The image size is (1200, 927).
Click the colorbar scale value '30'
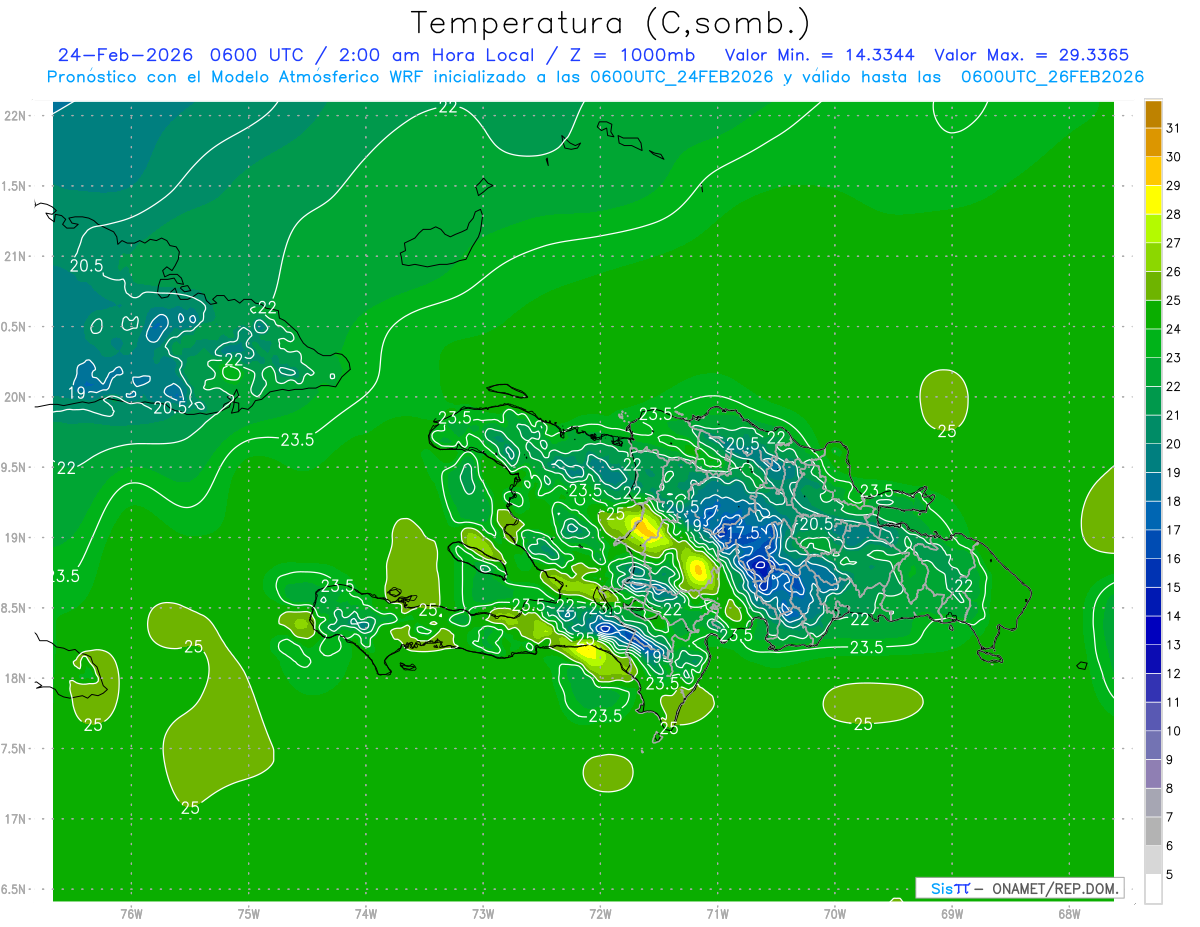(1173, 157)
